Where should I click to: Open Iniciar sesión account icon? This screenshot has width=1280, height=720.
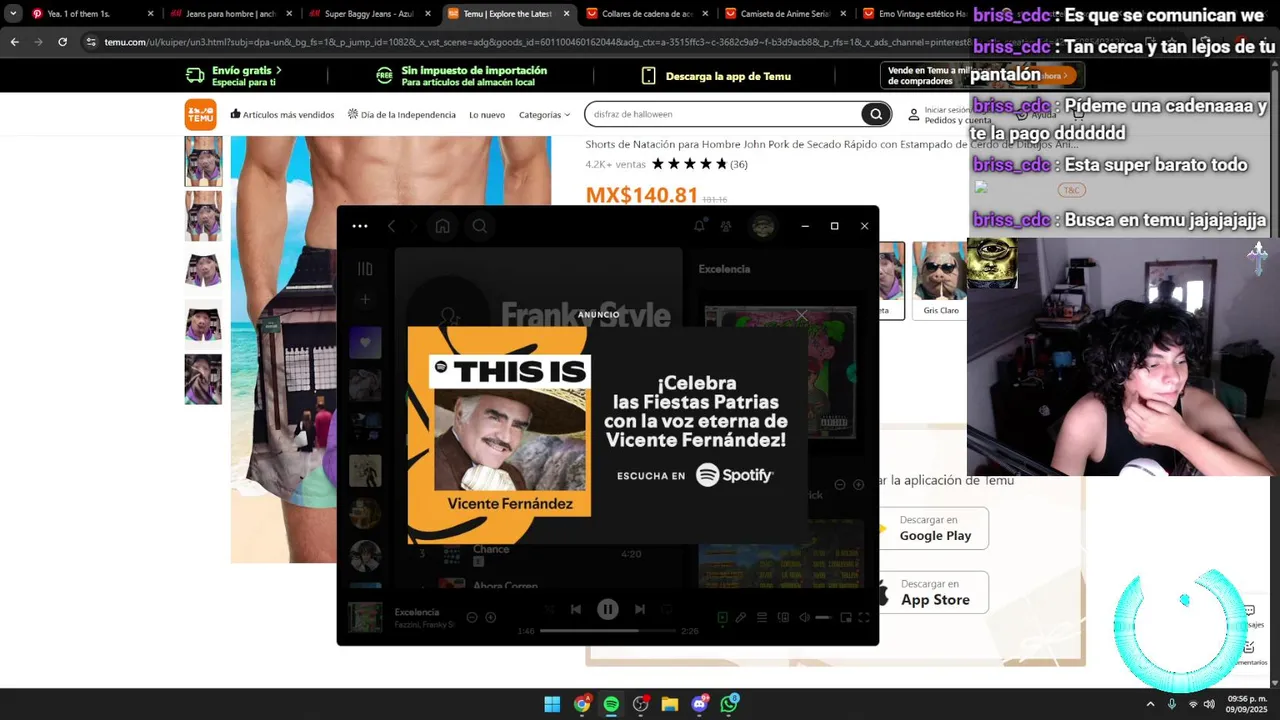tap(913, 115)
